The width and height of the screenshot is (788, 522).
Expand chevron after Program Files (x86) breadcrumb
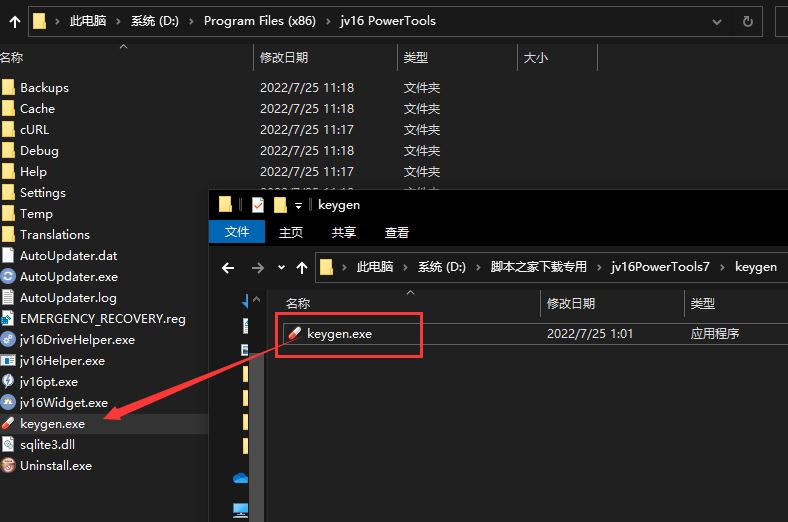[x=328, y=21]
